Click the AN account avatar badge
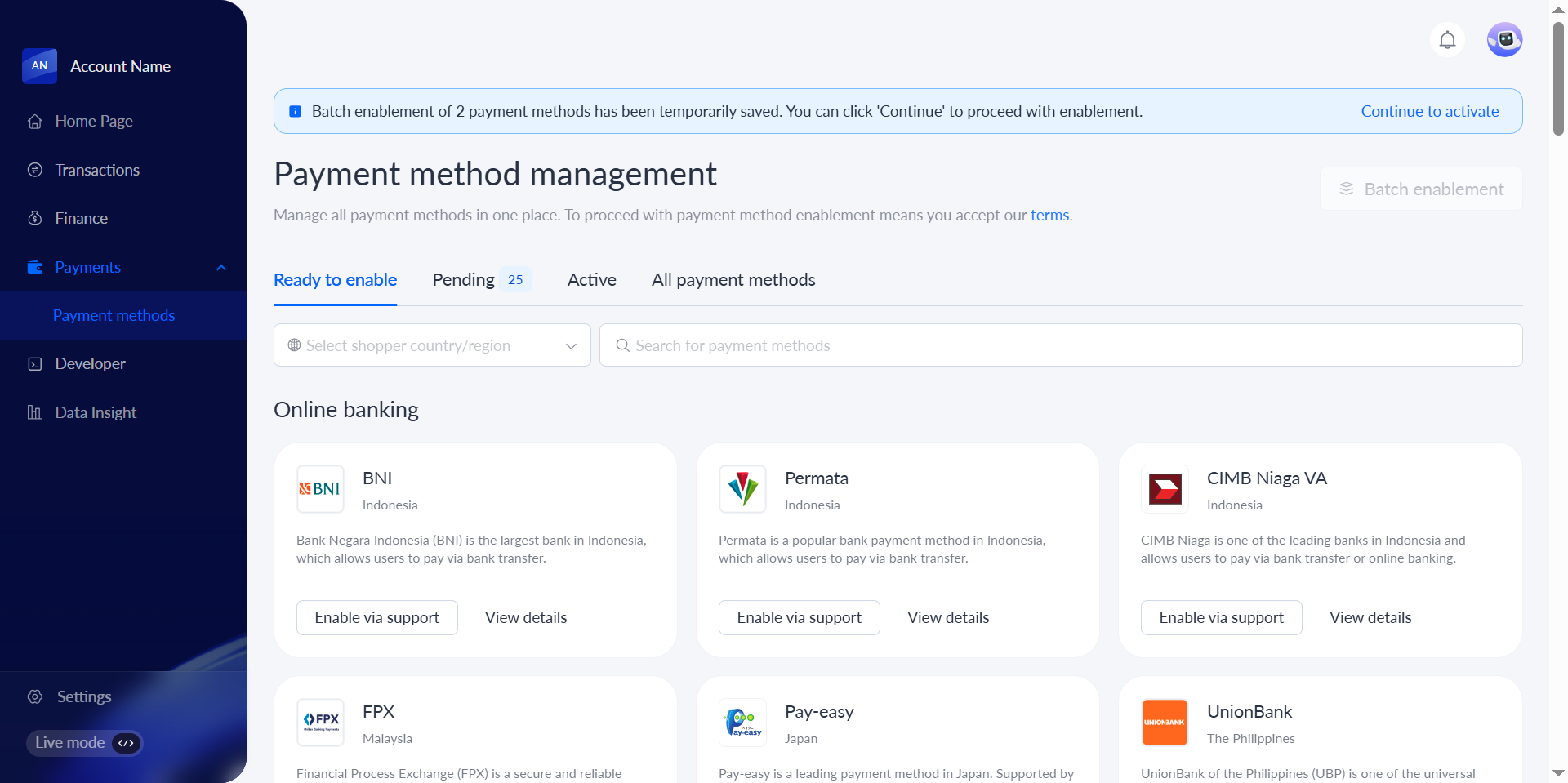 tap(39, 66)
